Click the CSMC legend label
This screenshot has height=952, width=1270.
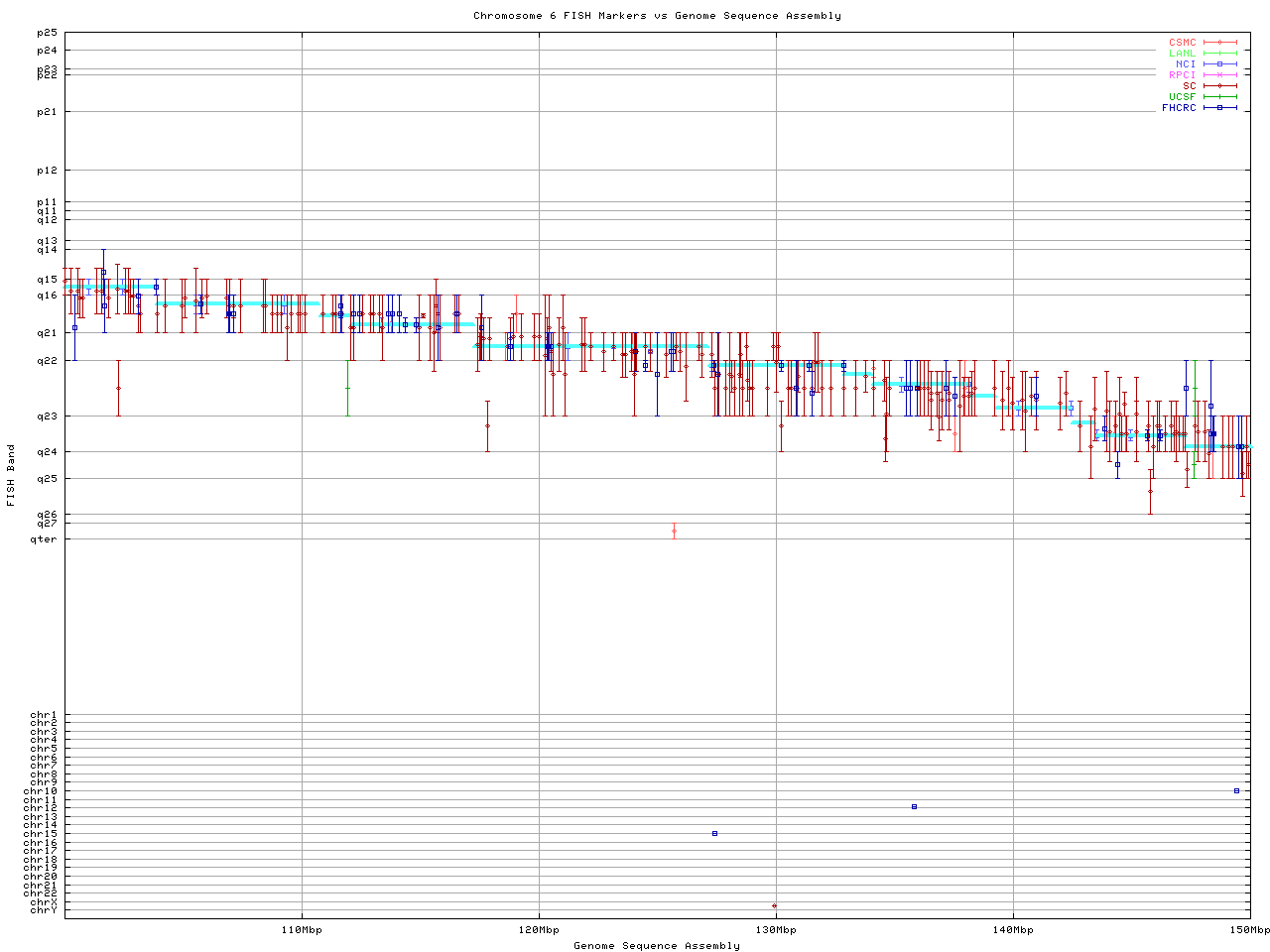1182,43
